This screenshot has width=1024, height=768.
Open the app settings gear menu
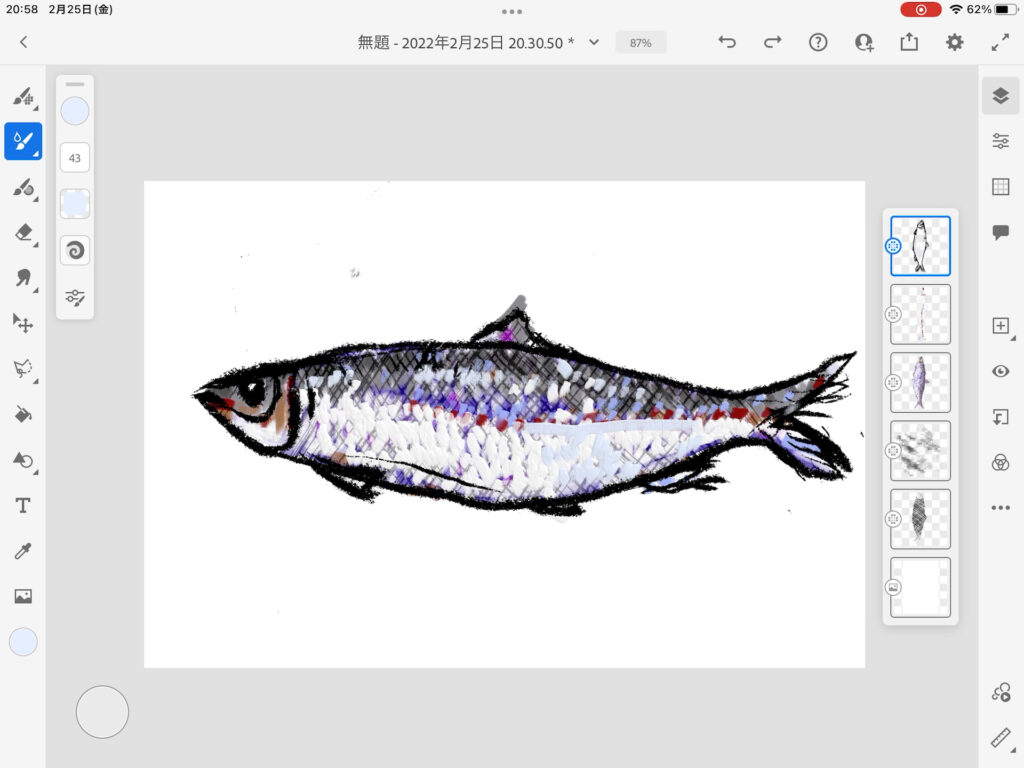[955, 42]
